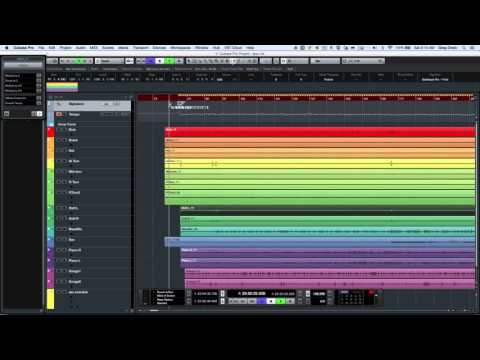Mute the topmost red track

(x=59, y=129)
